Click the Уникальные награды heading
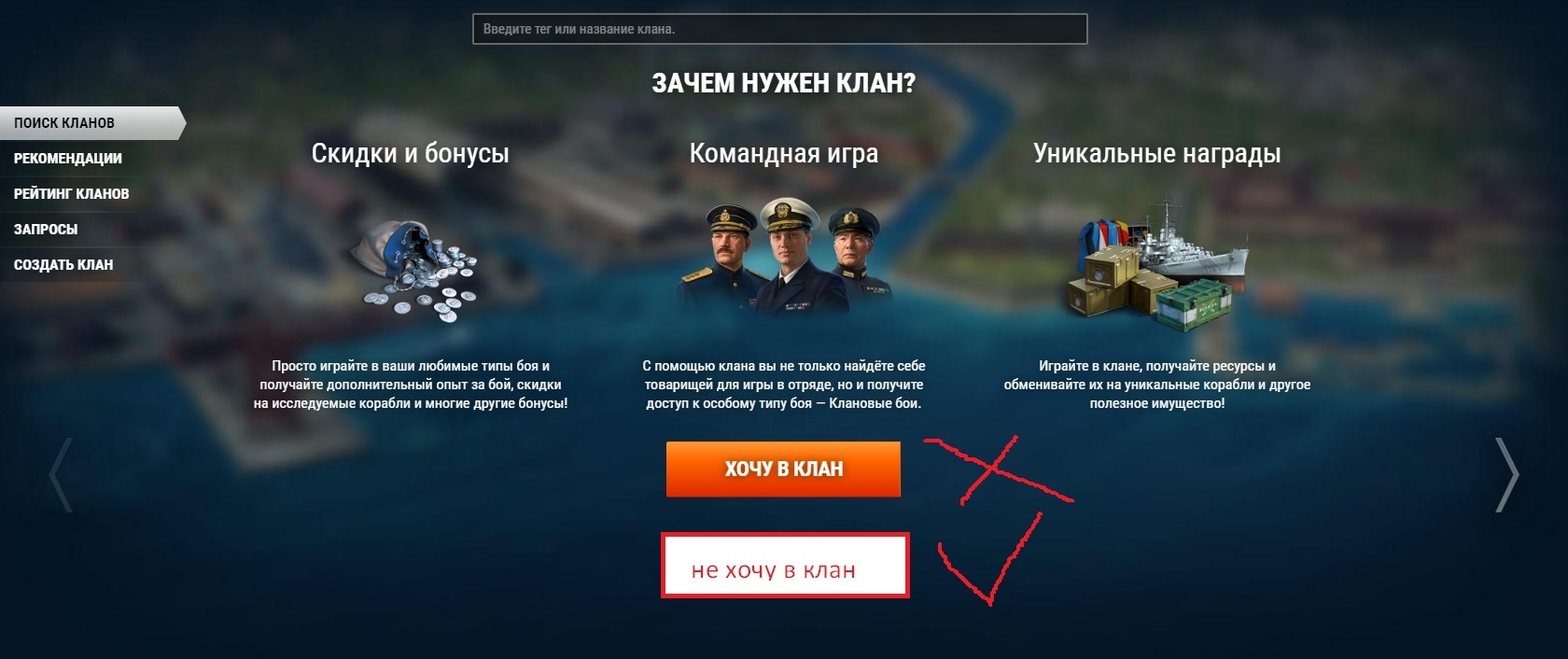The width and height of the screenshot is (1568, 659). (x=1157, y=154)
